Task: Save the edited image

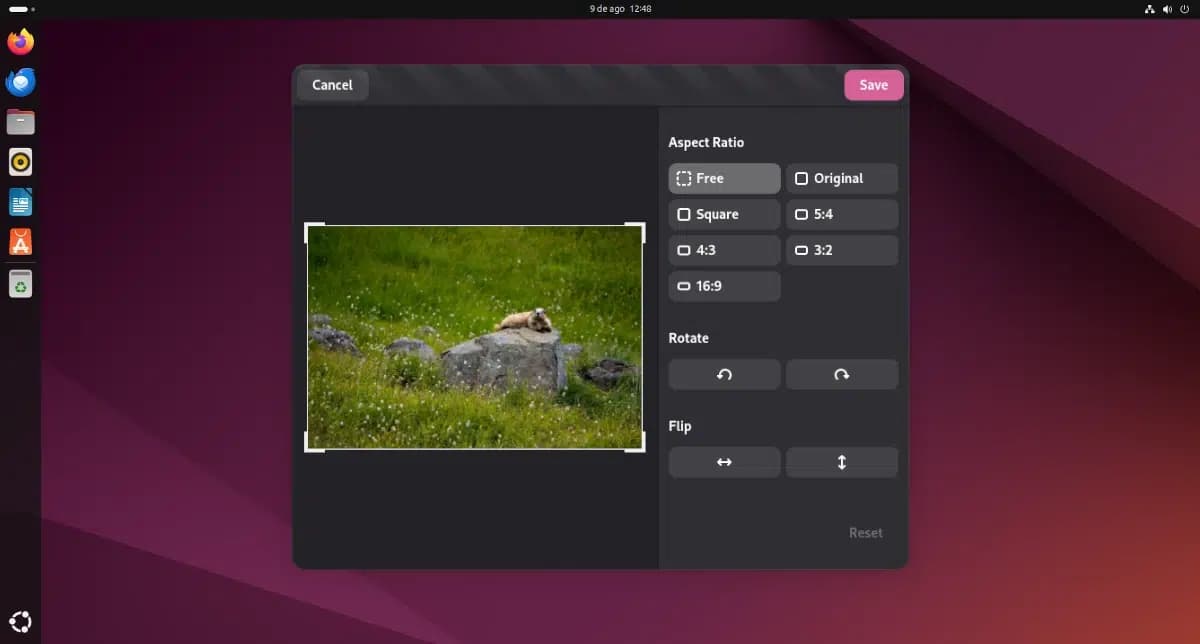Action: click(x=873, y=85)
